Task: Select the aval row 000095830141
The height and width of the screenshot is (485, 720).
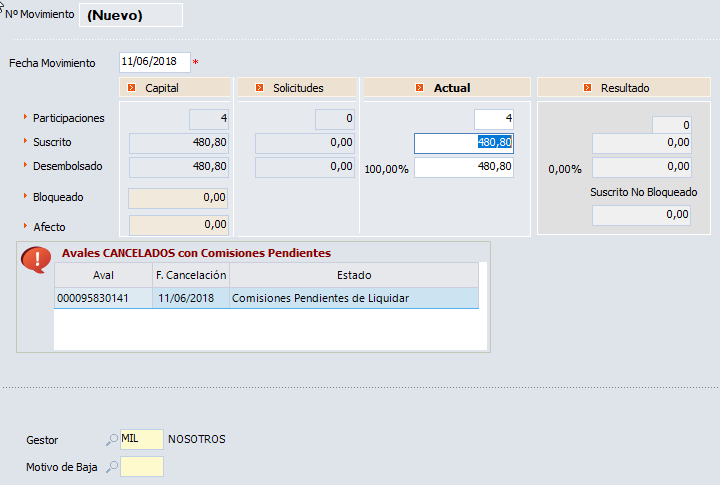Action: click(x=93, y=298)
